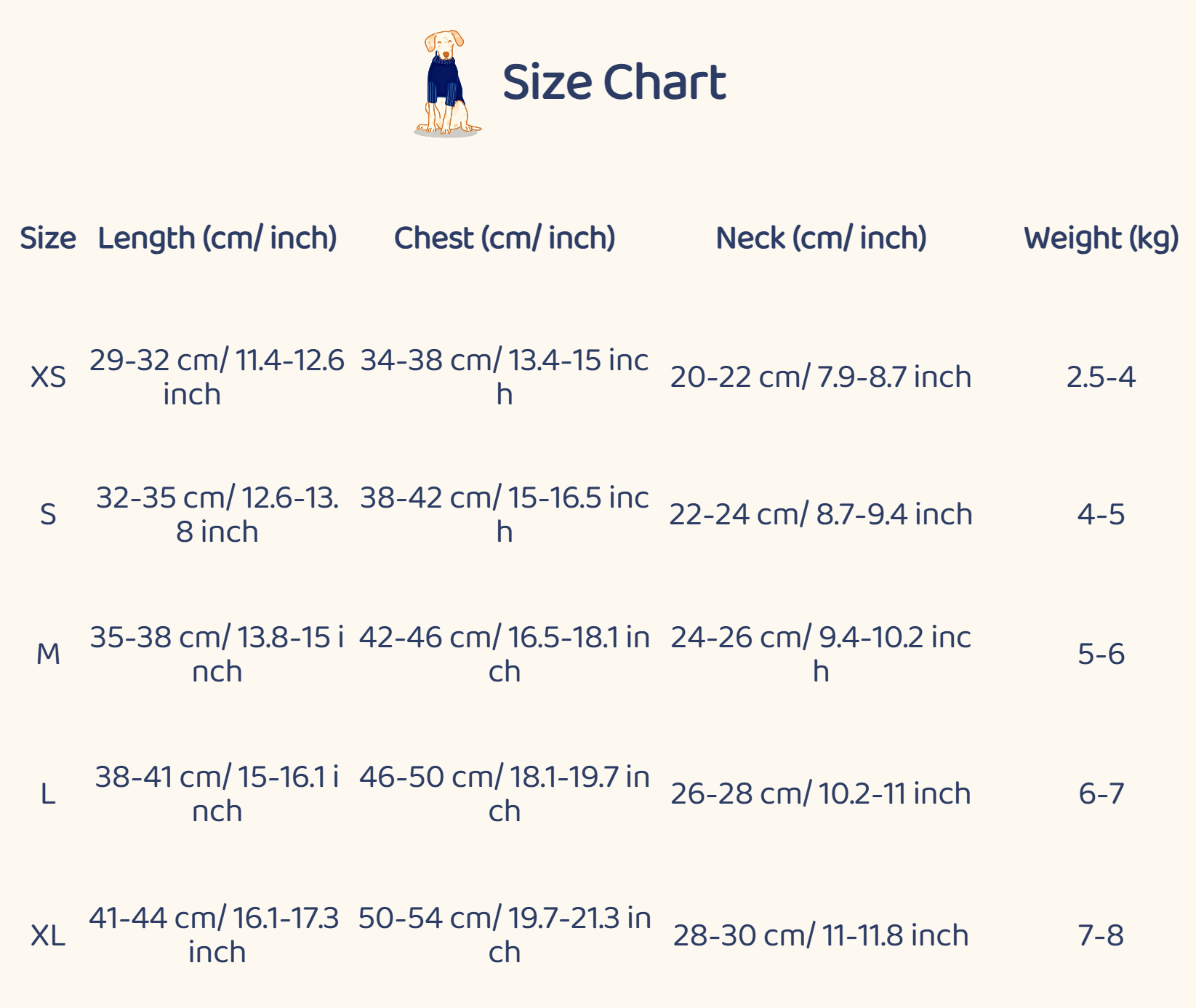The height and width of the screenshot is (1008, 1196).
Task: Select the 2.5-4 weight cell
Action: tap(1101, 377)
